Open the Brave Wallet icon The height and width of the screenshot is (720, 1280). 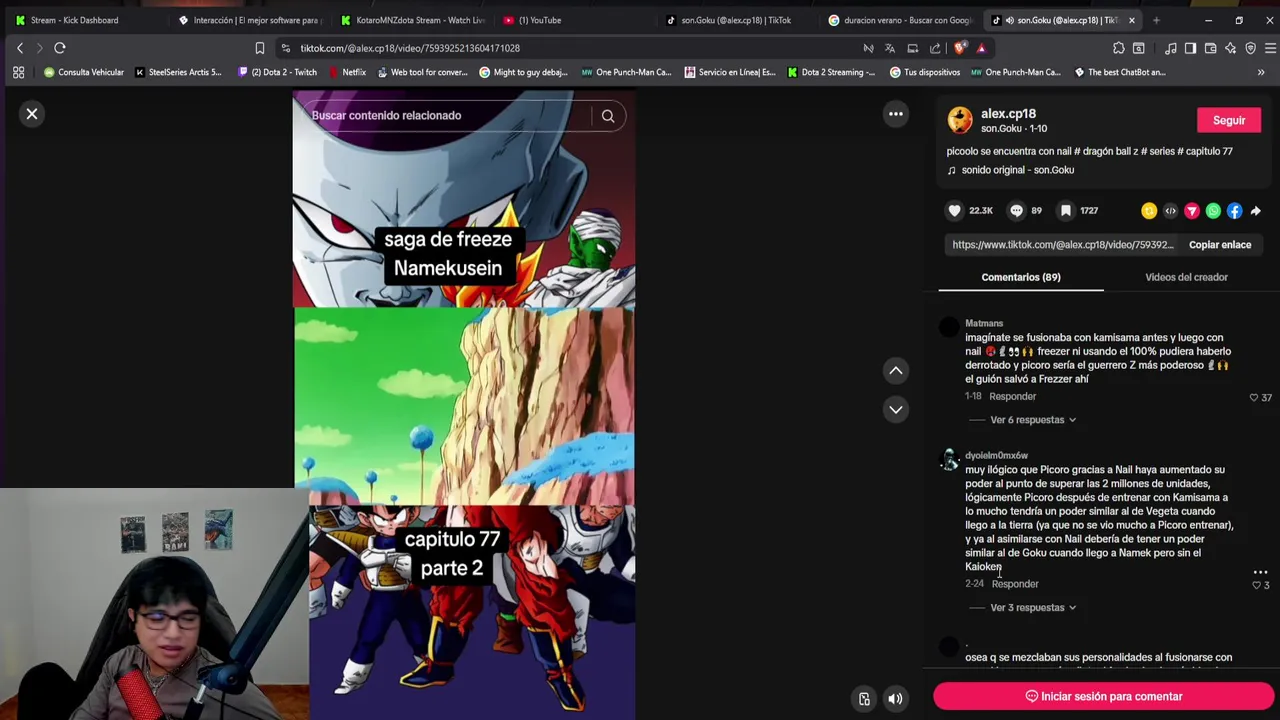pos(1210,48)
